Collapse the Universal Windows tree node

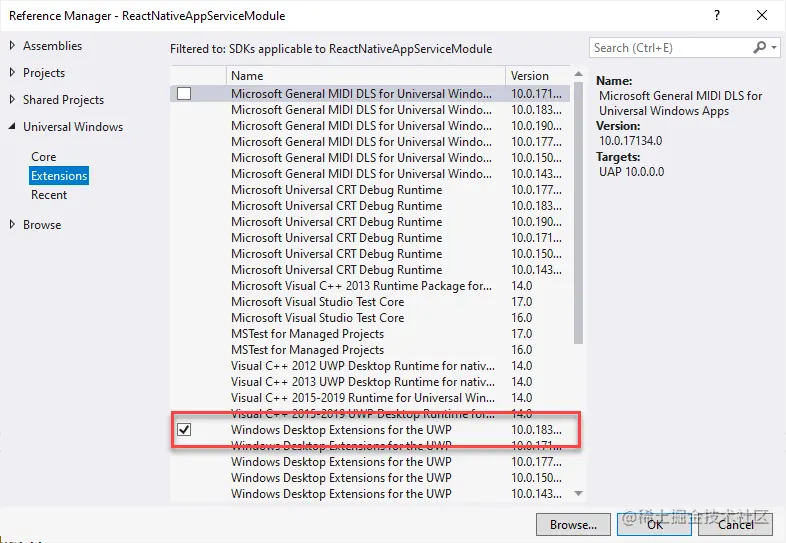pyautogui.click(x=13, y=127)
